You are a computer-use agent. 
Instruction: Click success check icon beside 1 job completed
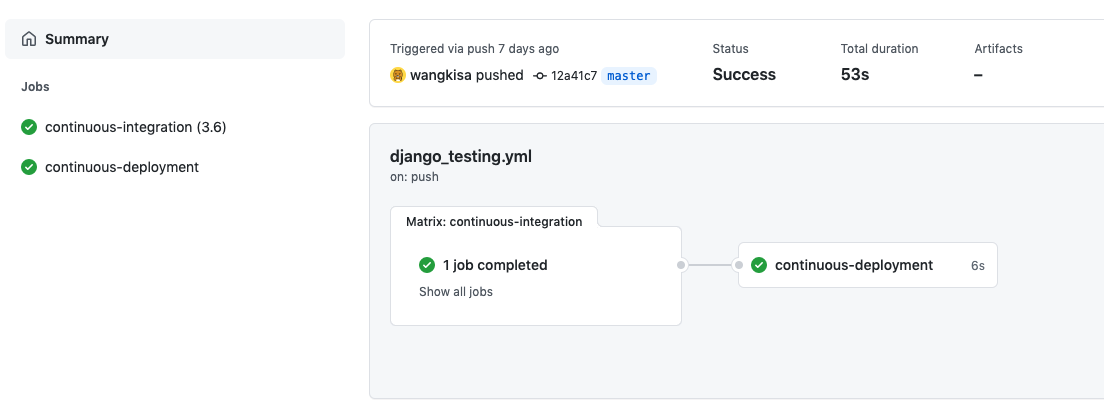coord(427,265)
